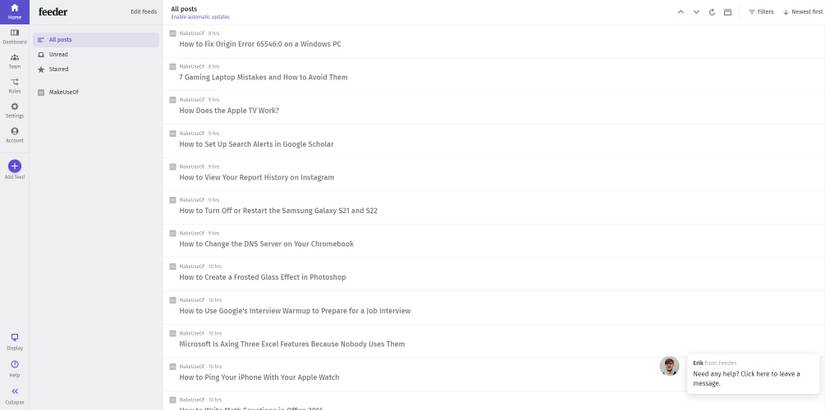Click feed icon beside Instagram Report History post
The image size is (825, 410).
click(173, 166)
